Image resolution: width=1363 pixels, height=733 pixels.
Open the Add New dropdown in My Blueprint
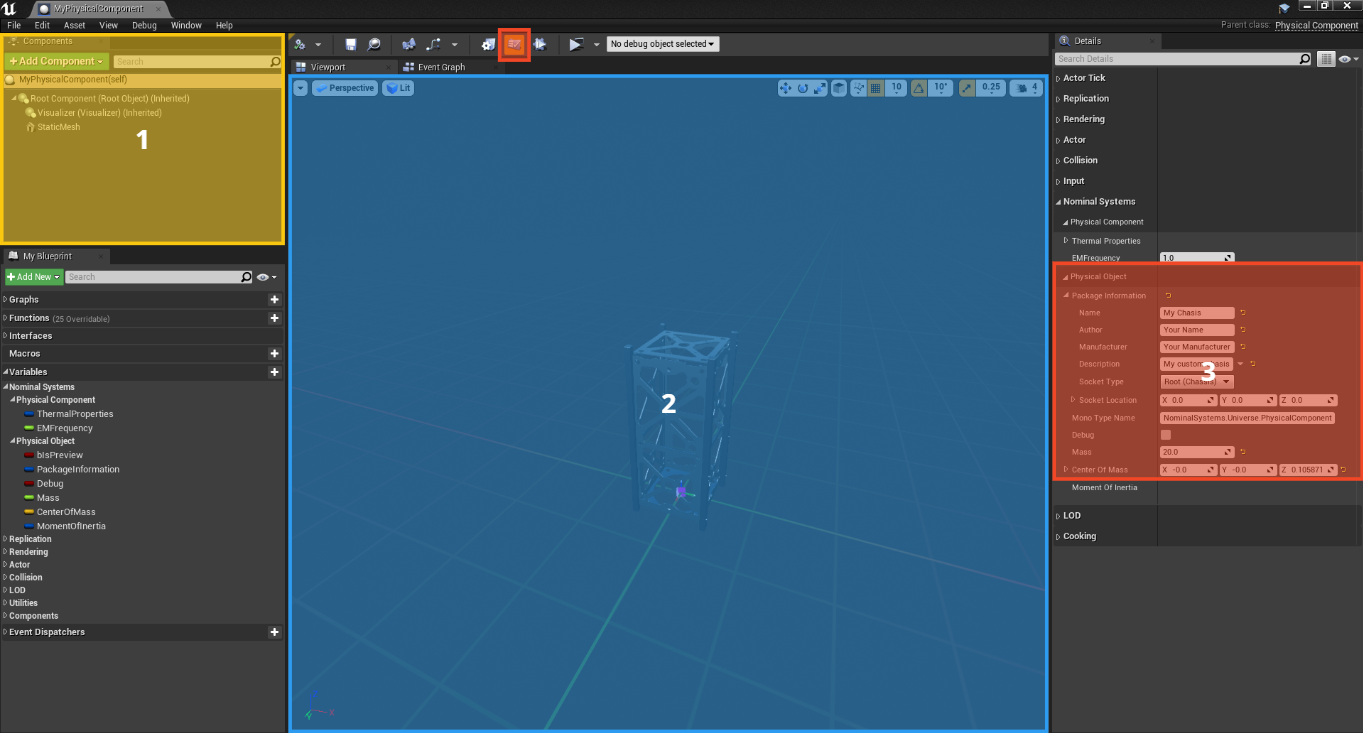[x=34, y=277]
